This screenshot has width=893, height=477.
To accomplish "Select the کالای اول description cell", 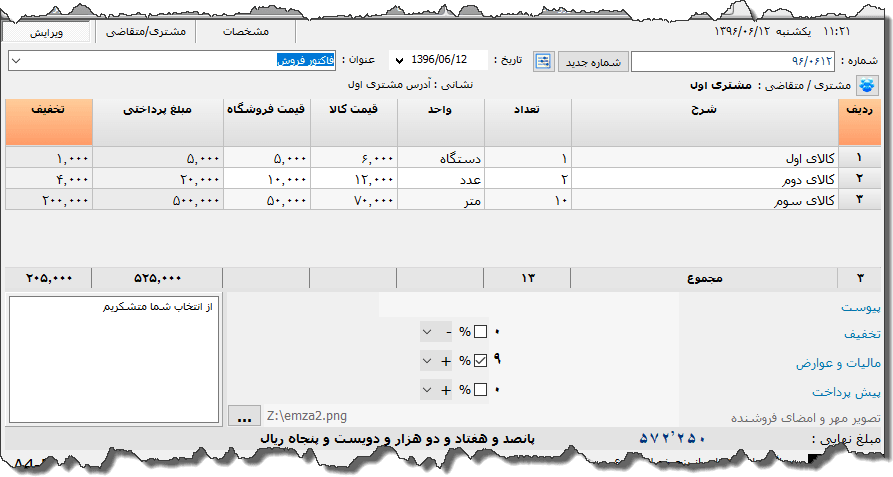I will [704, 158].
